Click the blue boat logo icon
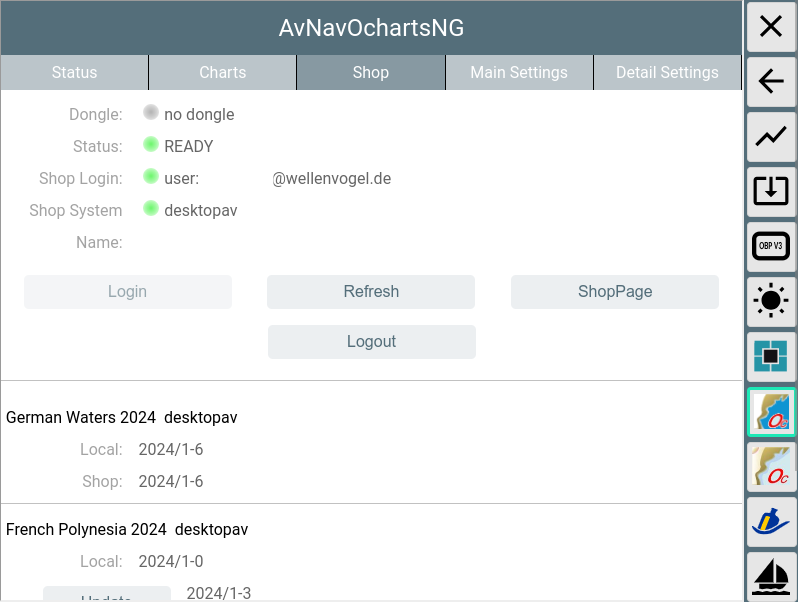The image size is (798, 602). 771,522
